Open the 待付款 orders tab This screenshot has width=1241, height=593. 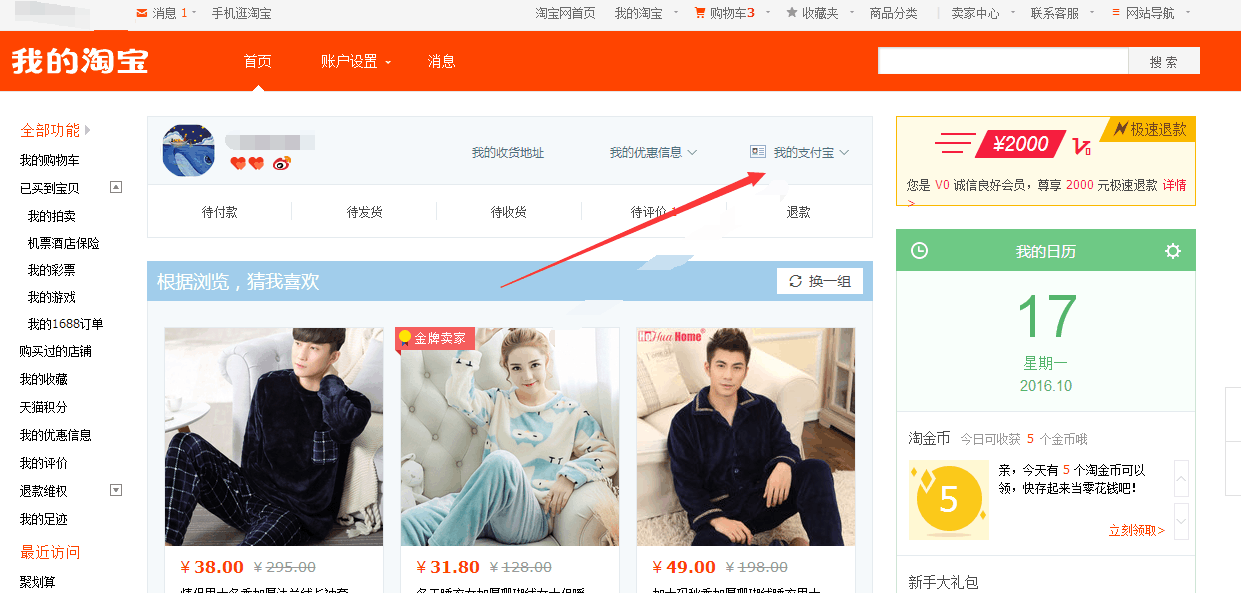(x=219, y=212)
